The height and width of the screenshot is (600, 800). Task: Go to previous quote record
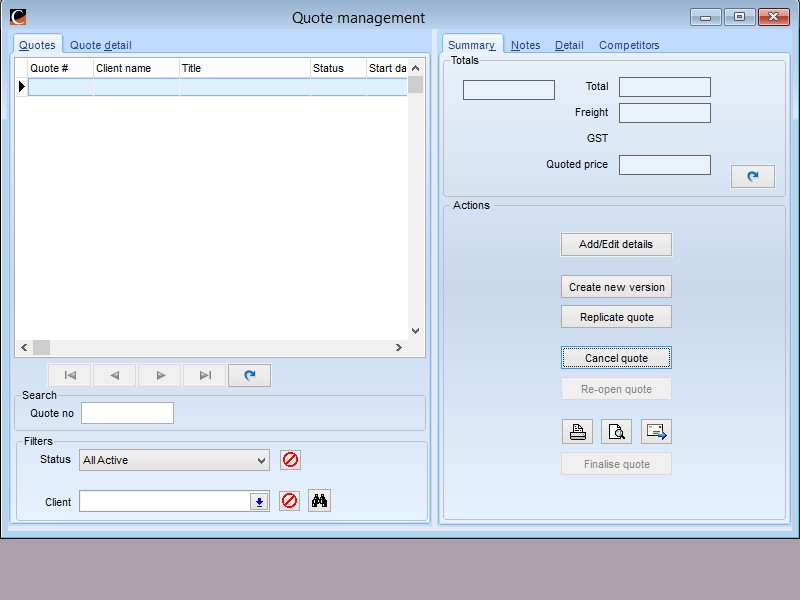coord(115,376)
